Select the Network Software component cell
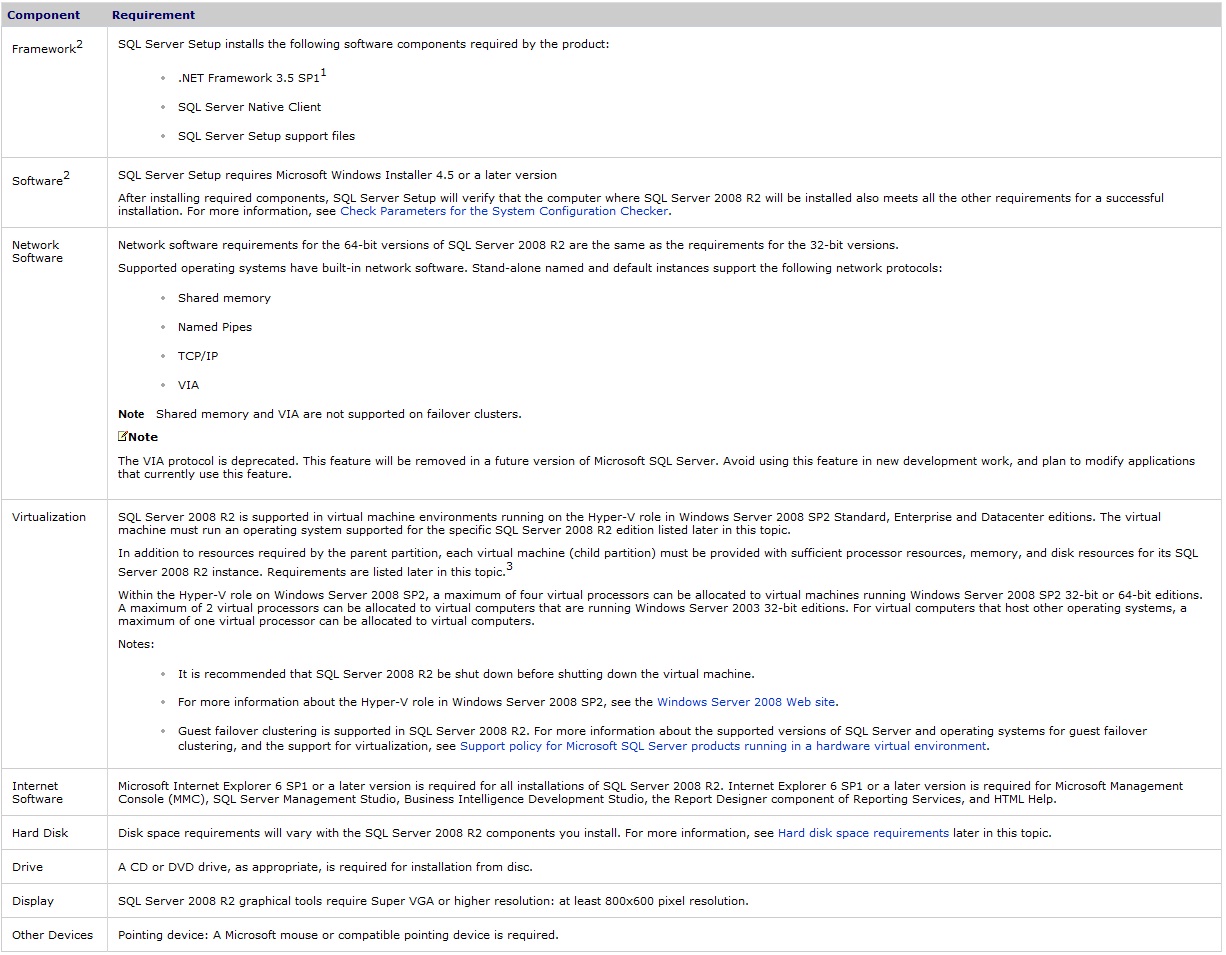1226x955 pixels. tap(55, 364)
